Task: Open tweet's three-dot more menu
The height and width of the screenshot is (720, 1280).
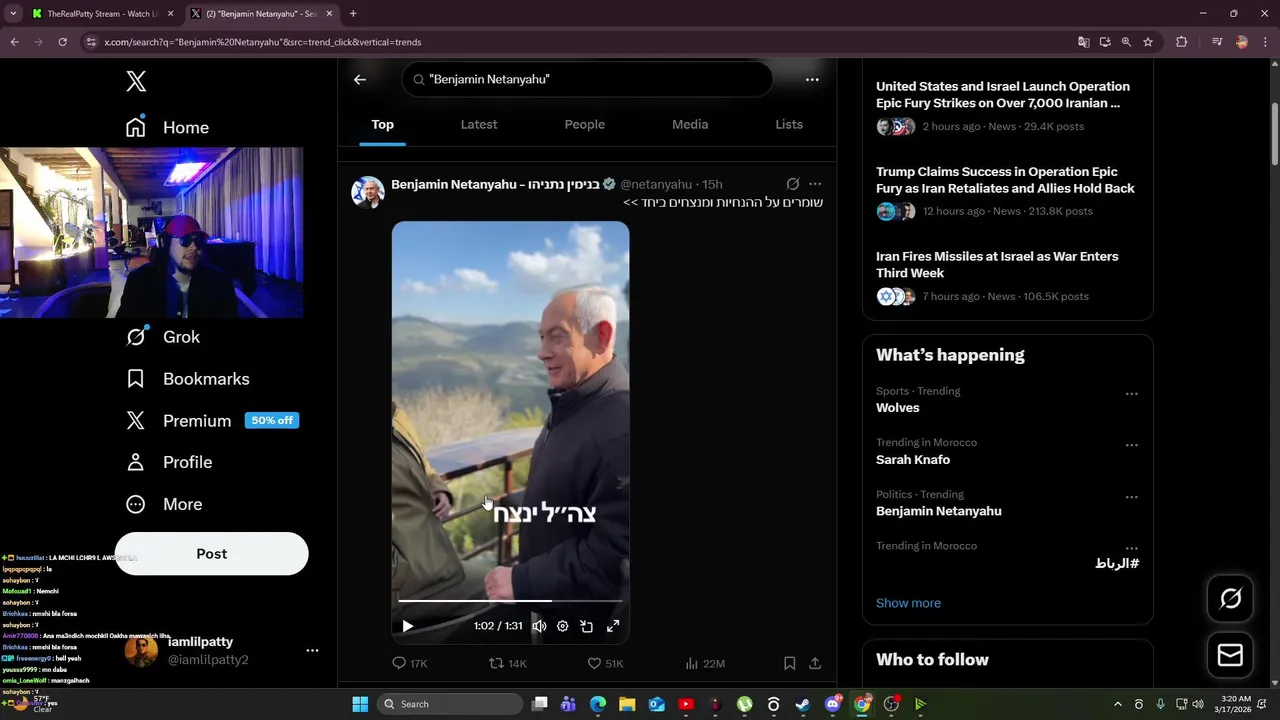Action: [815, 184]
